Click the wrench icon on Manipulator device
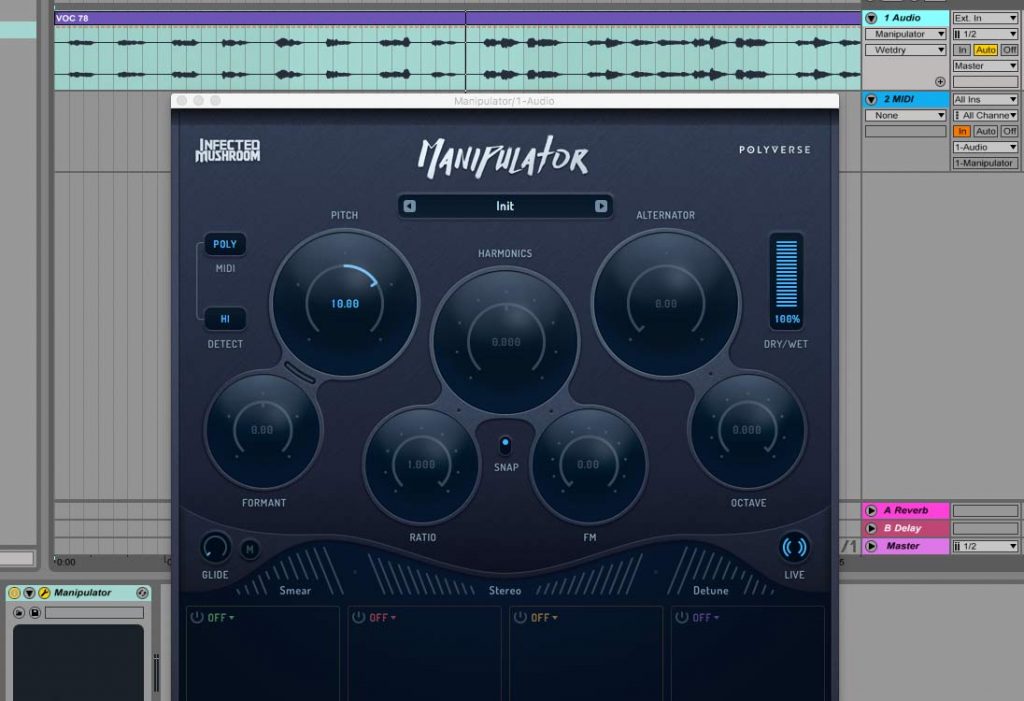1024x701 pixels. coord(44,593)
